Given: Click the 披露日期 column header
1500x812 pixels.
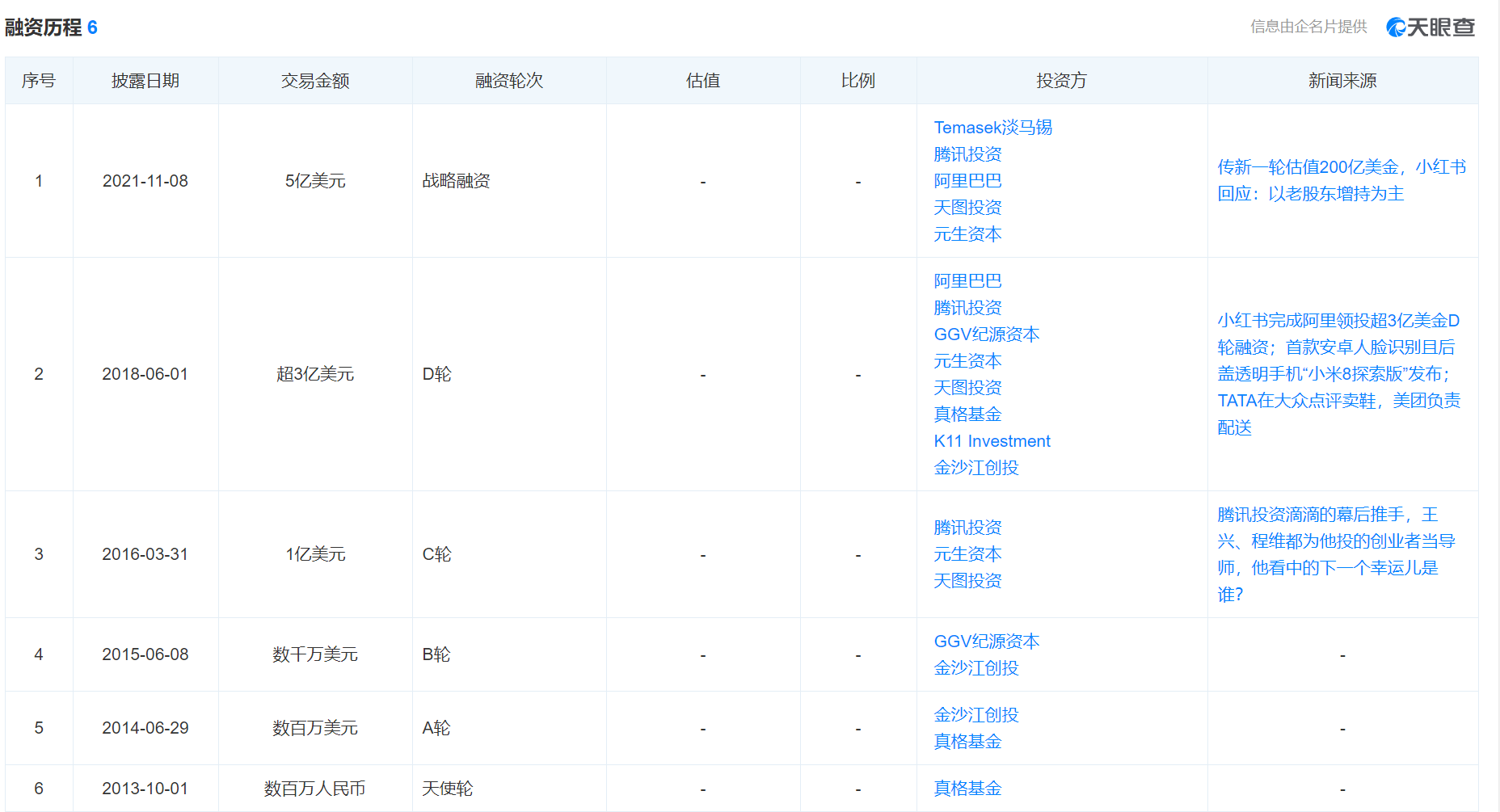Looking at the screenshot, I should 145,81.
